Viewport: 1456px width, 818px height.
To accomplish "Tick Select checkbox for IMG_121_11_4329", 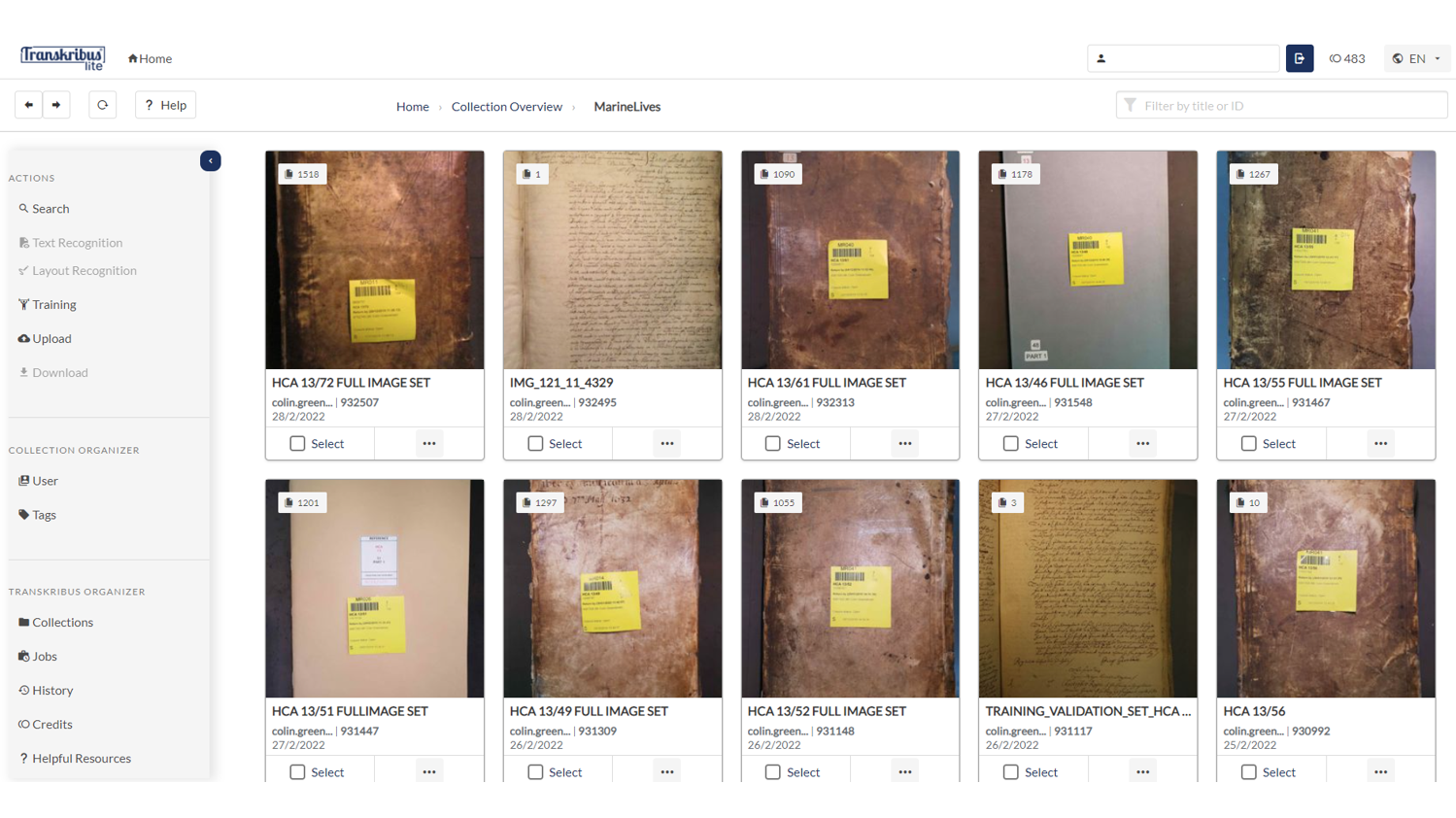I will (535, 443).
